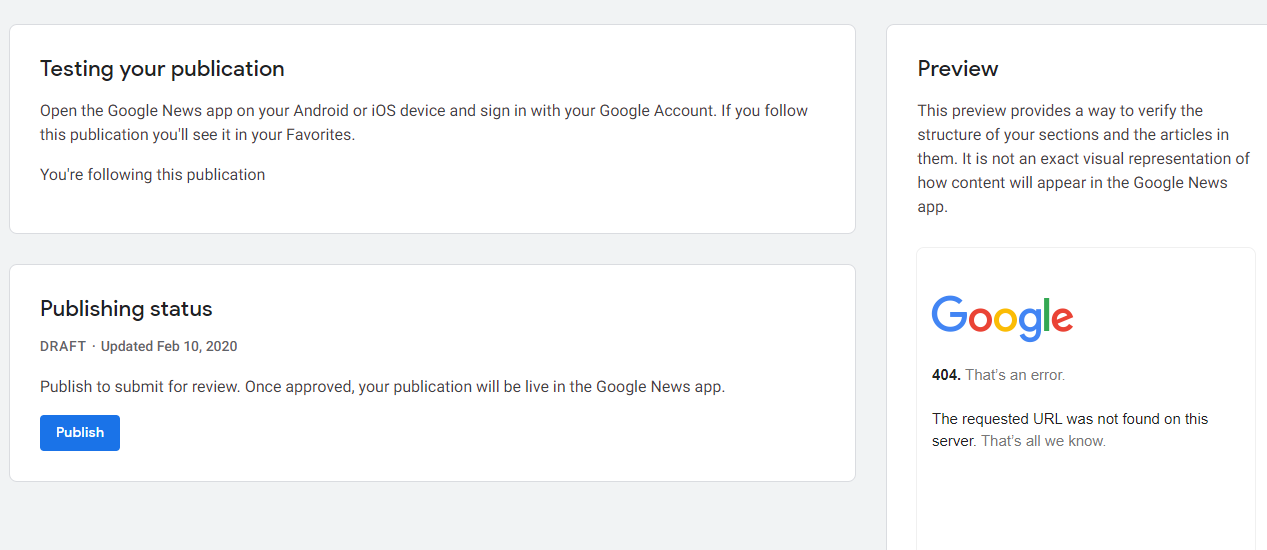
Task: Click the blue Publish button
Action: 80,433
